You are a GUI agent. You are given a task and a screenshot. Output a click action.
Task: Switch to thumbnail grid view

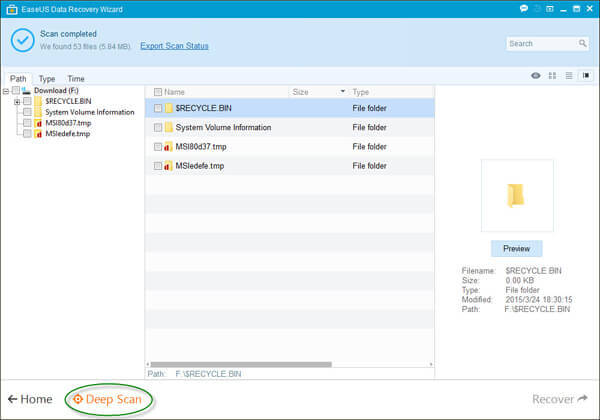tap(552, 76)
